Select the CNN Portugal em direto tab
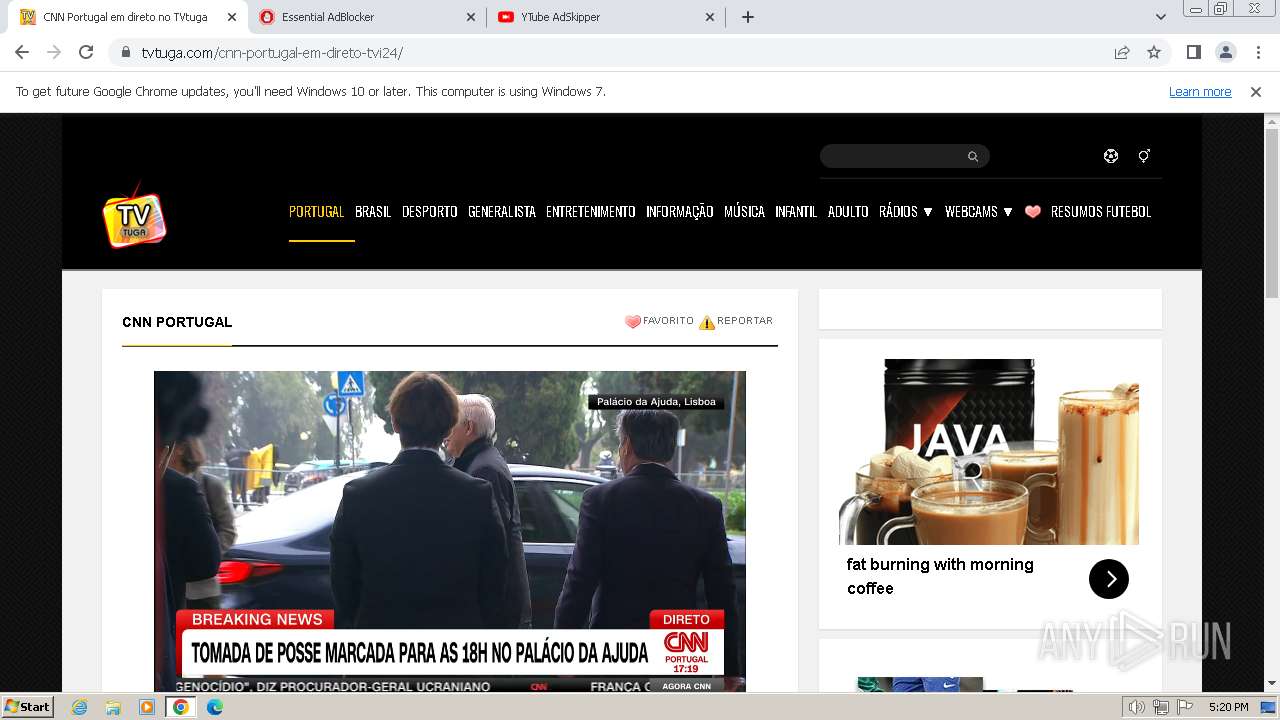The image size is (1280, 720). [x=128, y=17]
